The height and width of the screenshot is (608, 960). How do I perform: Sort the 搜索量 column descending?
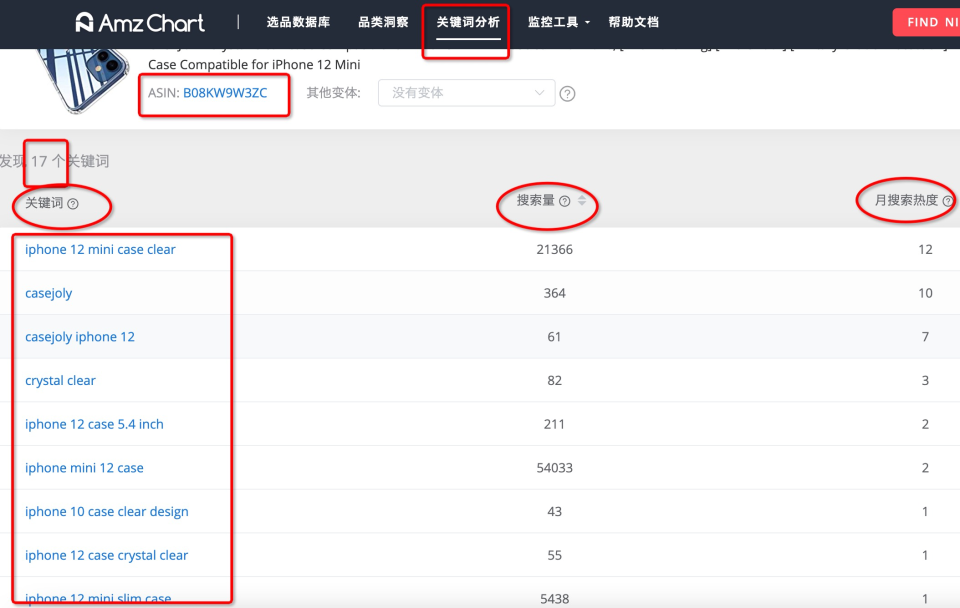[x=582, y=204]
